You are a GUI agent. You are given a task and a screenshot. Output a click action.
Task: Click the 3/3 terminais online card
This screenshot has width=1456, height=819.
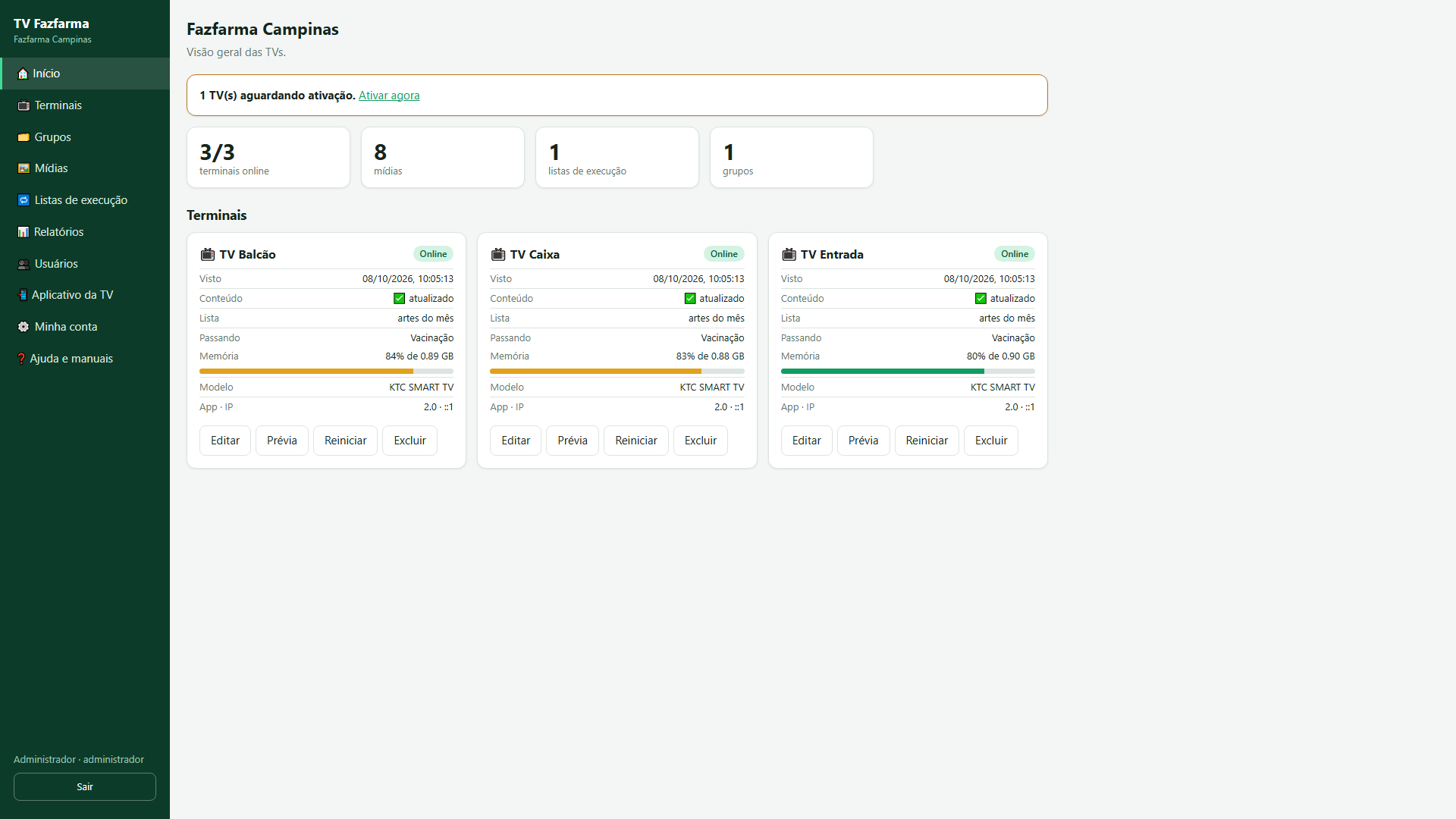coord(268,157)
